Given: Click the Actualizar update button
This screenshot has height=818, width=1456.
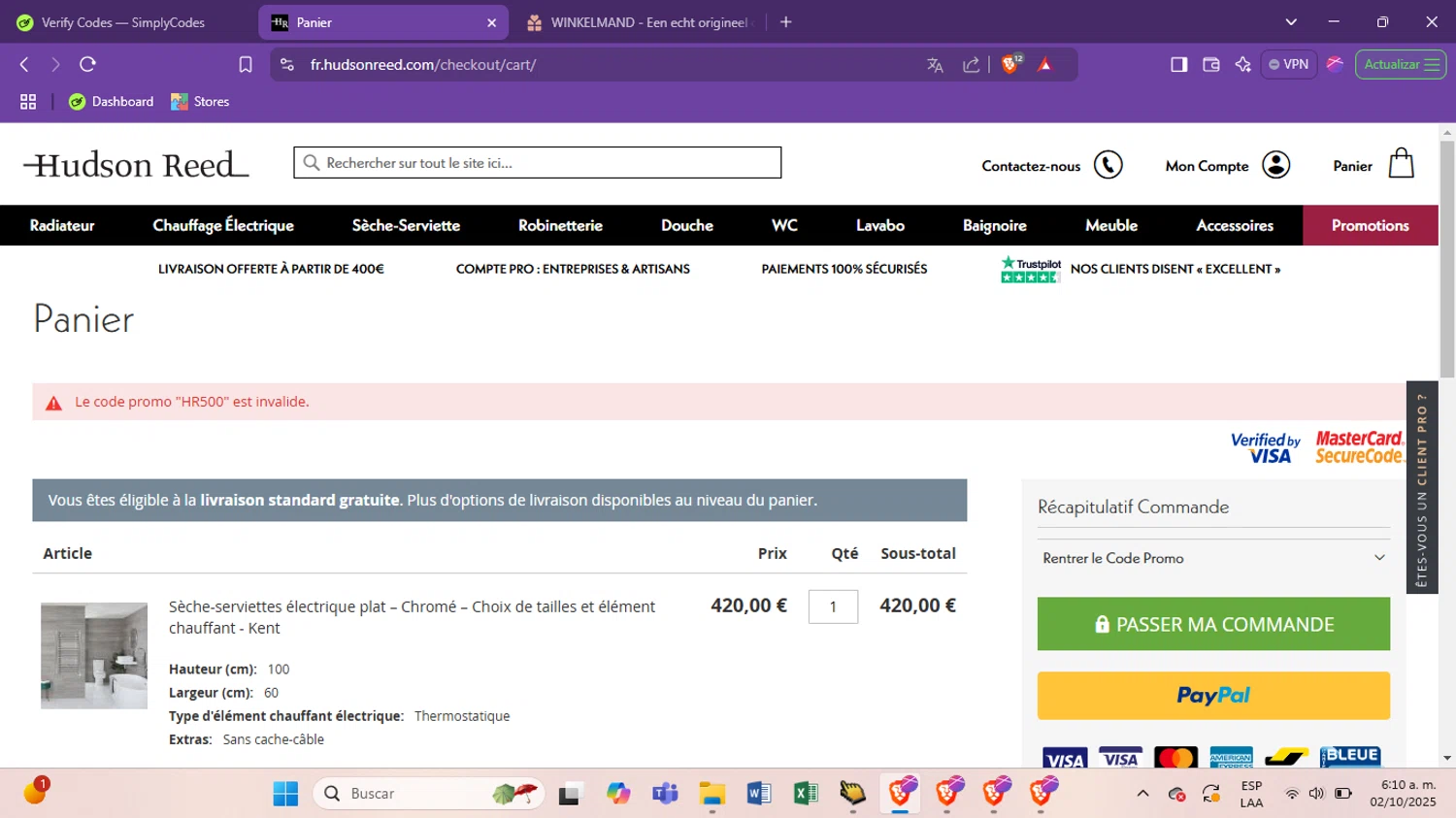Looking at the screenshot, I should pyautogui.click(x=1401, y=64).
